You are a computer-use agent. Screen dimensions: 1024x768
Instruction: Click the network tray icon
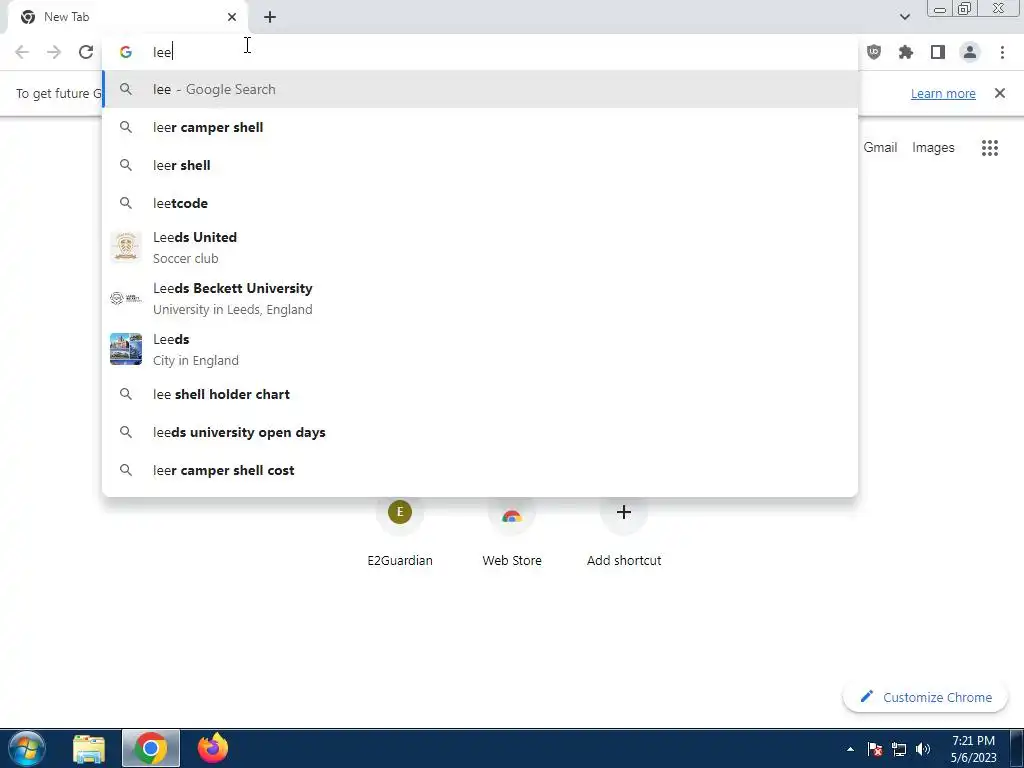click(899, 749)
